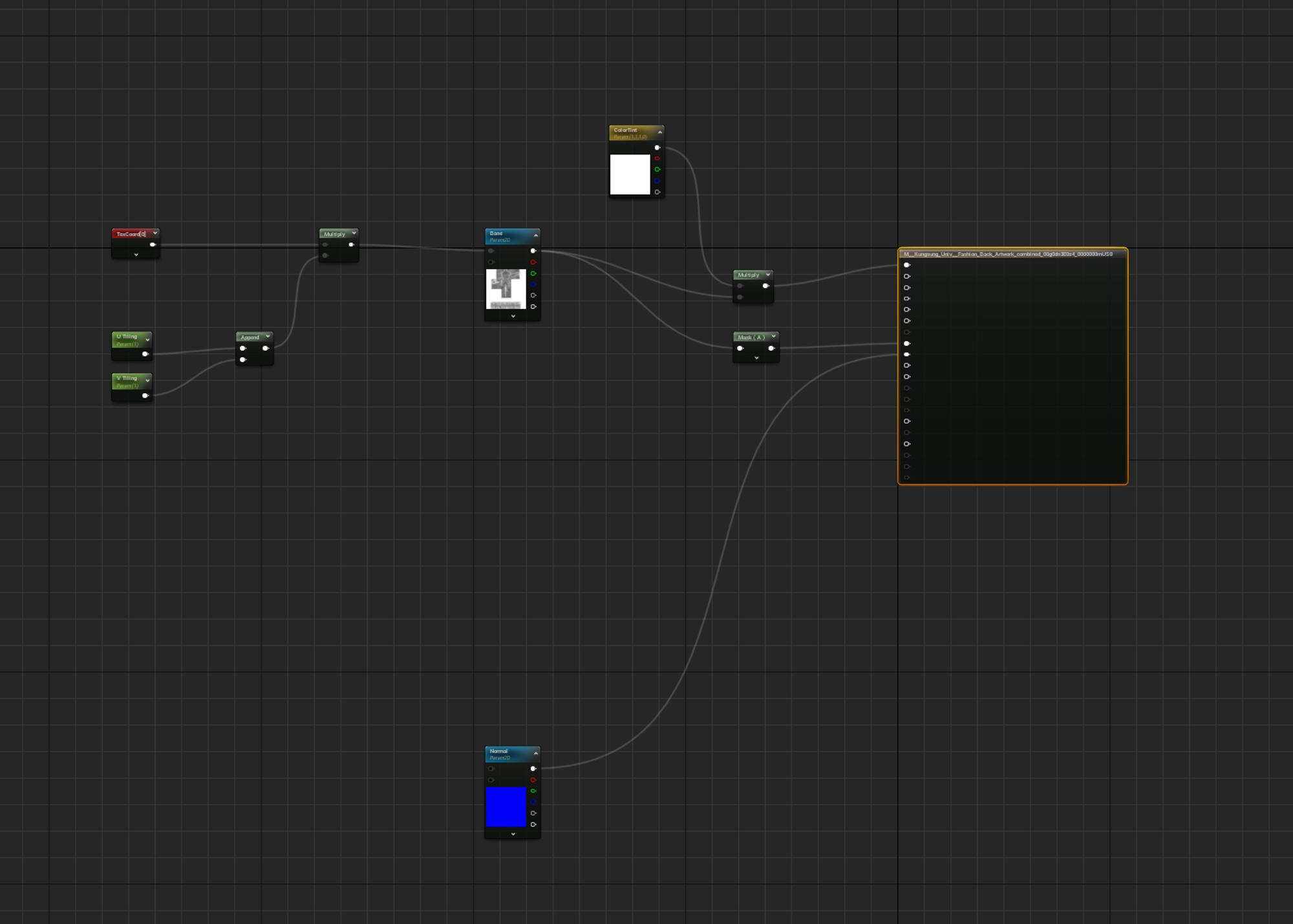Click the white ColorTint preview swatch
This screenshot has width=1293, height=924.
630,174
